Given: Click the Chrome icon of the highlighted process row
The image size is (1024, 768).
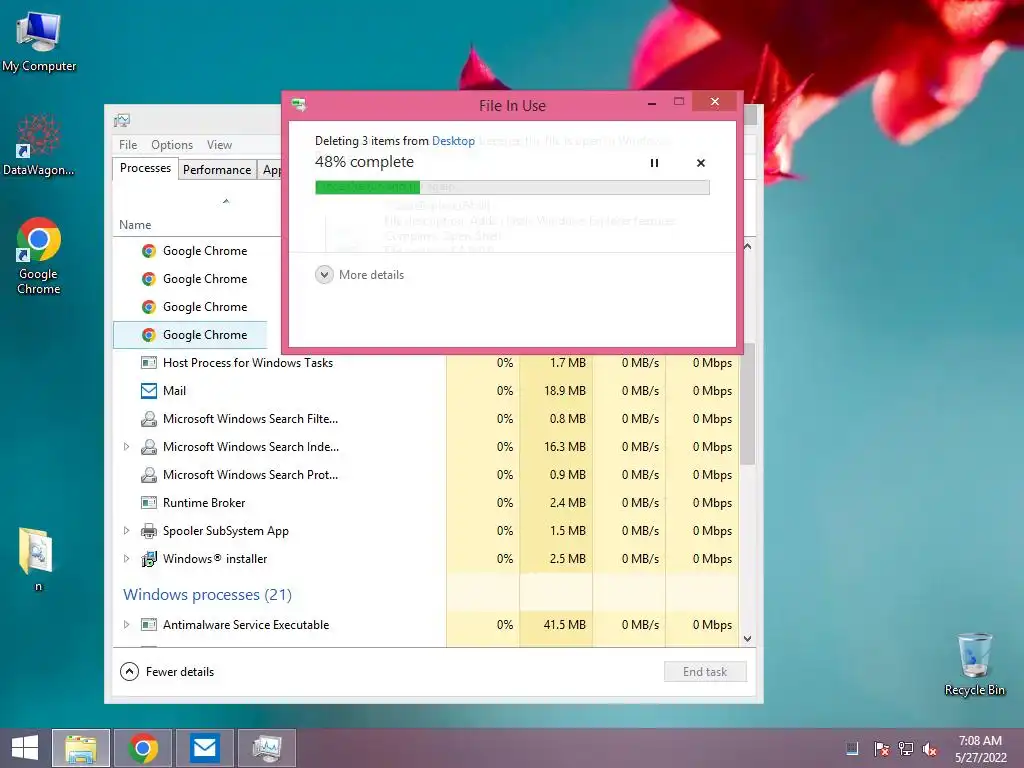Looking at the screenshot, I should 149,335.
